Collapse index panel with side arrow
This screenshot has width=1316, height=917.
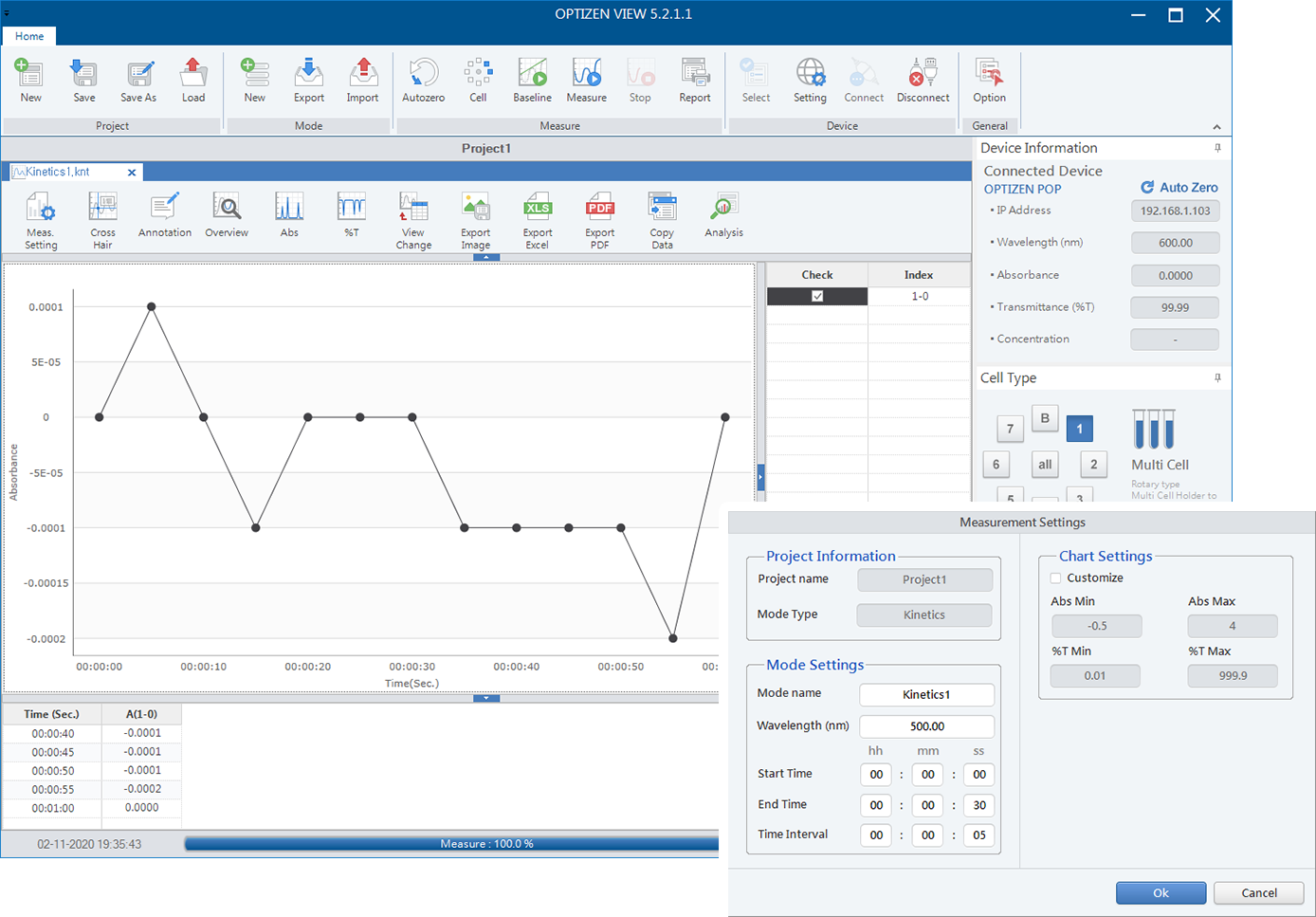coord(760,477)
